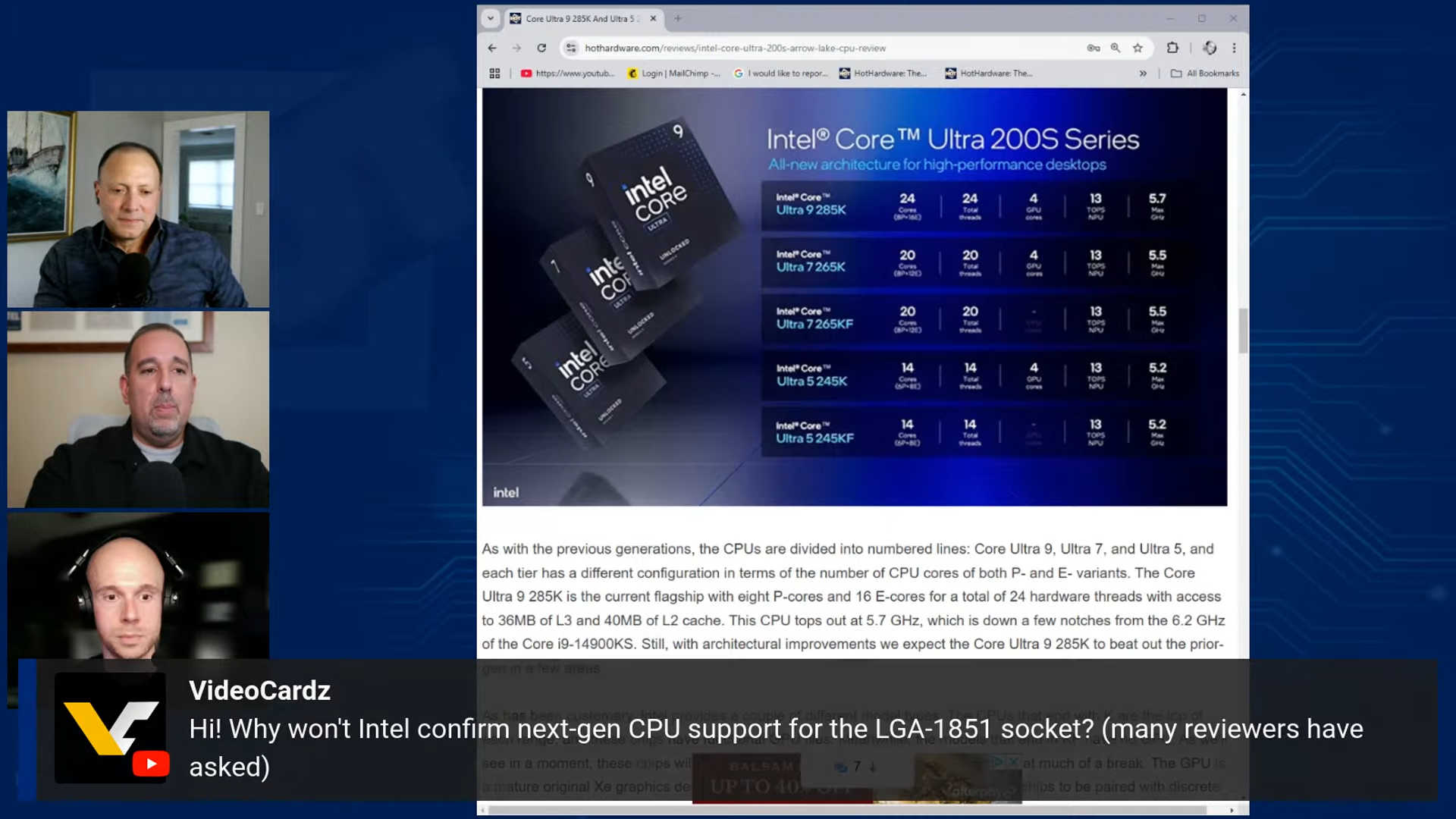Toggle the bookmark star for this page
Image resolution: width=1456 pixels, height=819 pixels.
[x=1137, y=47]
